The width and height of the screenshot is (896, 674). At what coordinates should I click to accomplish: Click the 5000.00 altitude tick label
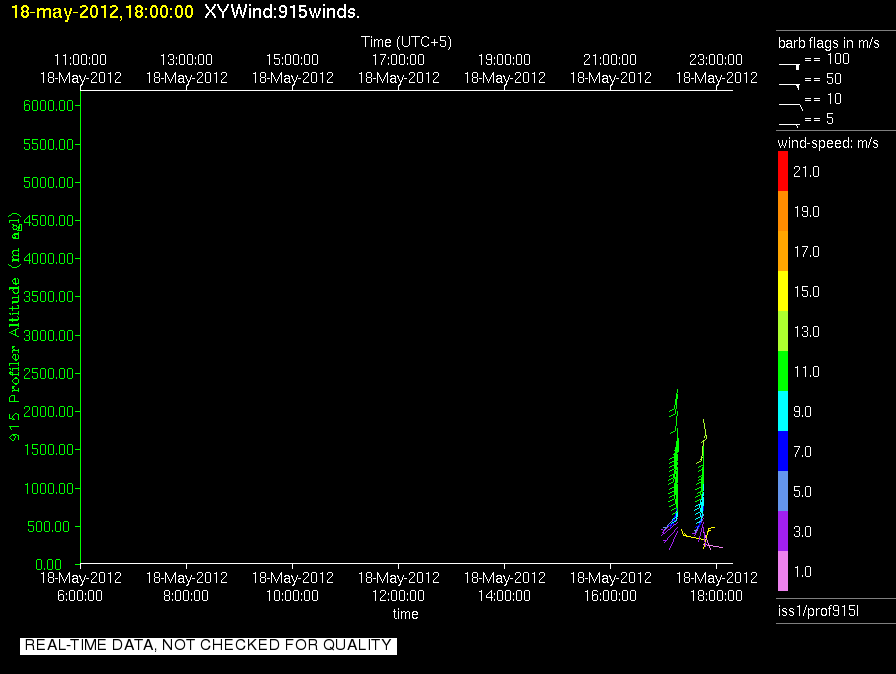(x=49, y=183)
